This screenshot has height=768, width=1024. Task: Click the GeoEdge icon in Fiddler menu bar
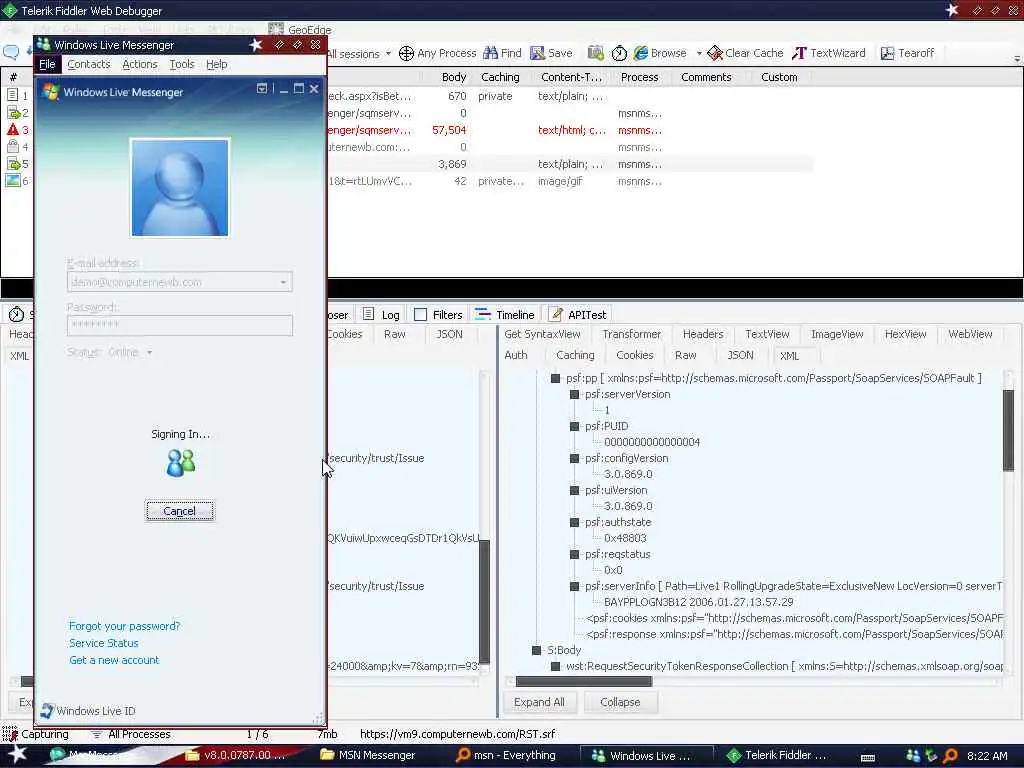(x=276, y=29)
